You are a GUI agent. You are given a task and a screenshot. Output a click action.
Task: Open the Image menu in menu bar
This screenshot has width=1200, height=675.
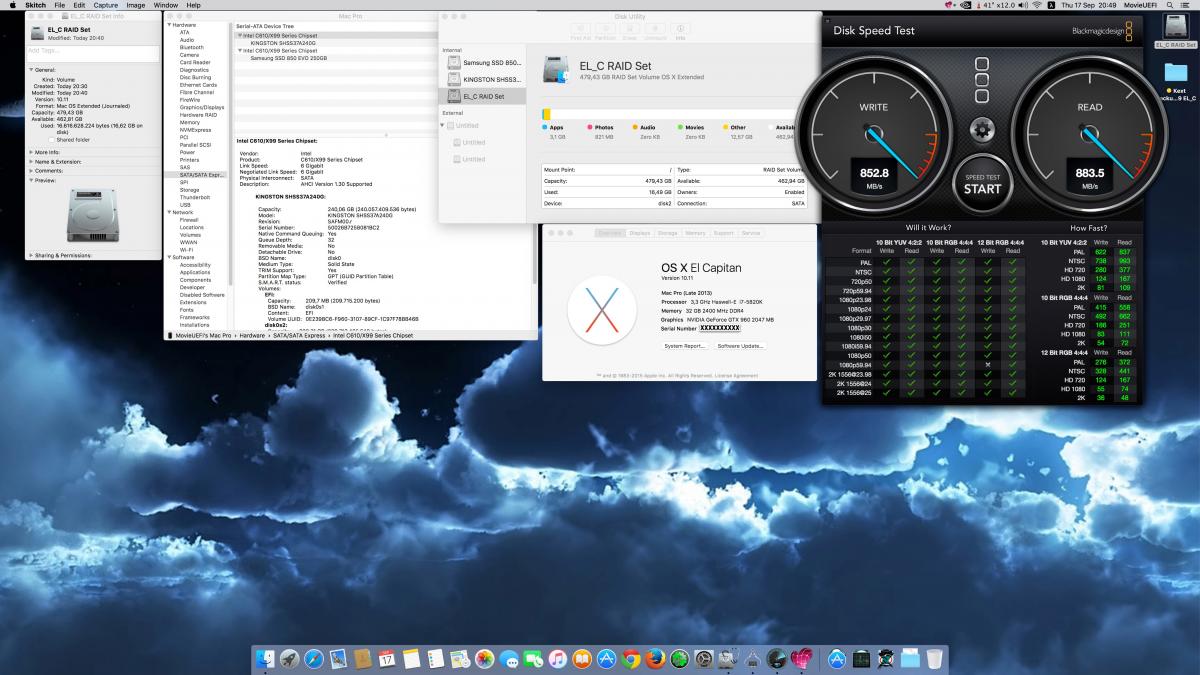[136, 5]
